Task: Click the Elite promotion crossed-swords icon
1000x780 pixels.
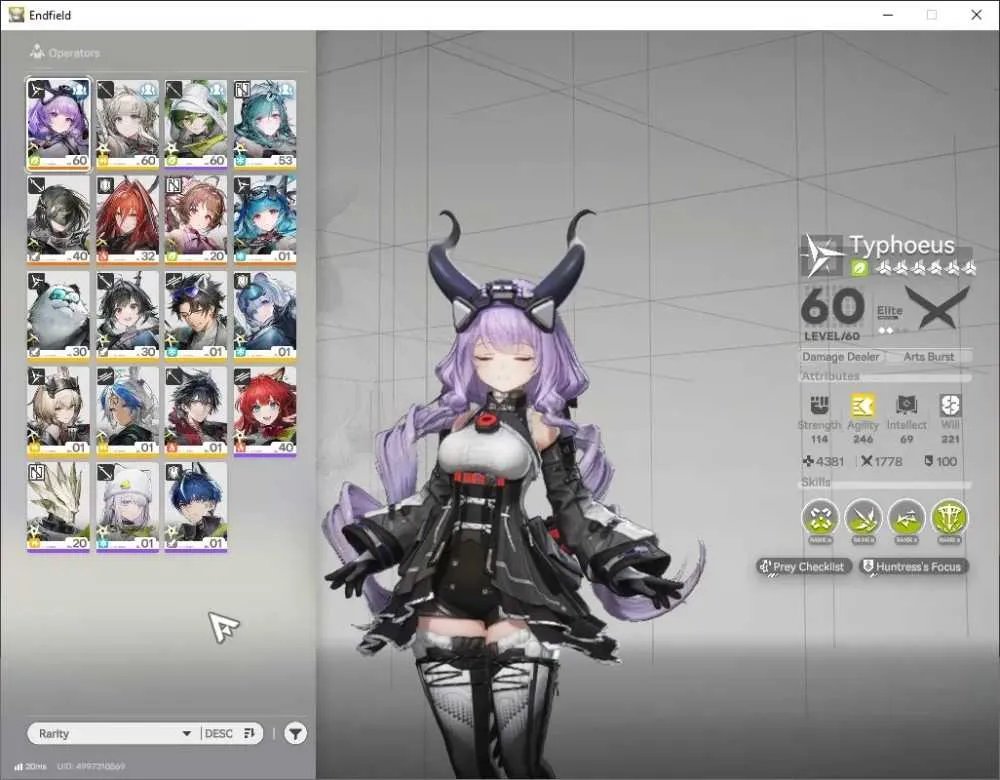Action: (938, 308)
